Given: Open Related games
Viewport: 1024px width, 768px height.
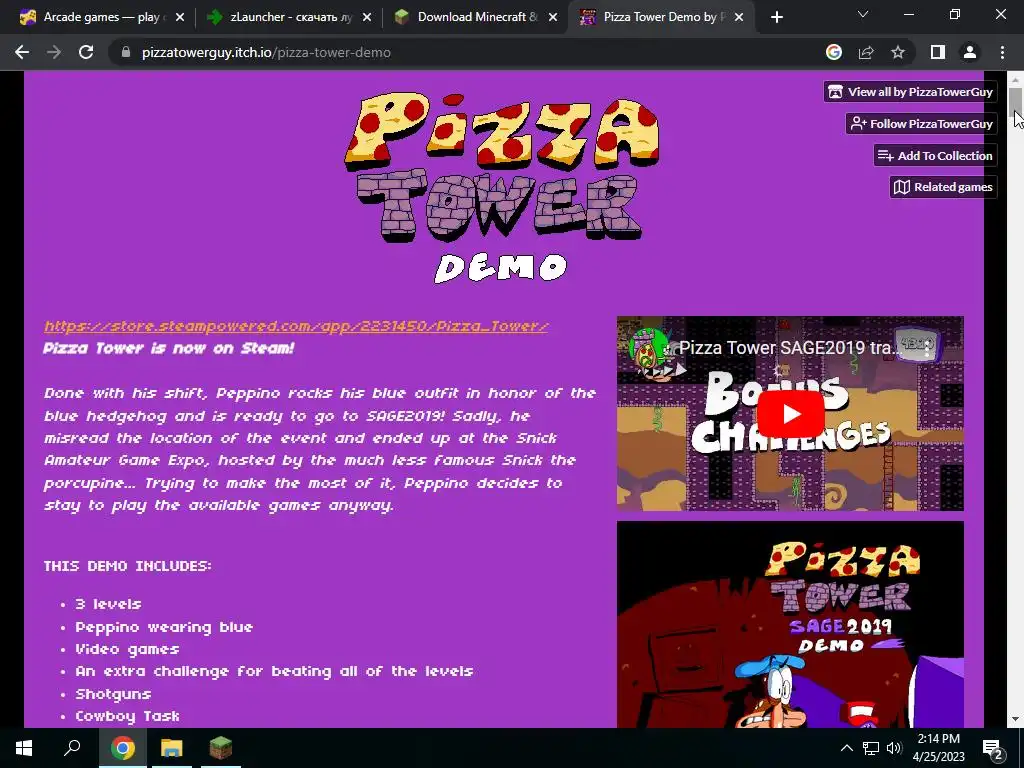Looking at the screenshot, I should click(943, 187).
